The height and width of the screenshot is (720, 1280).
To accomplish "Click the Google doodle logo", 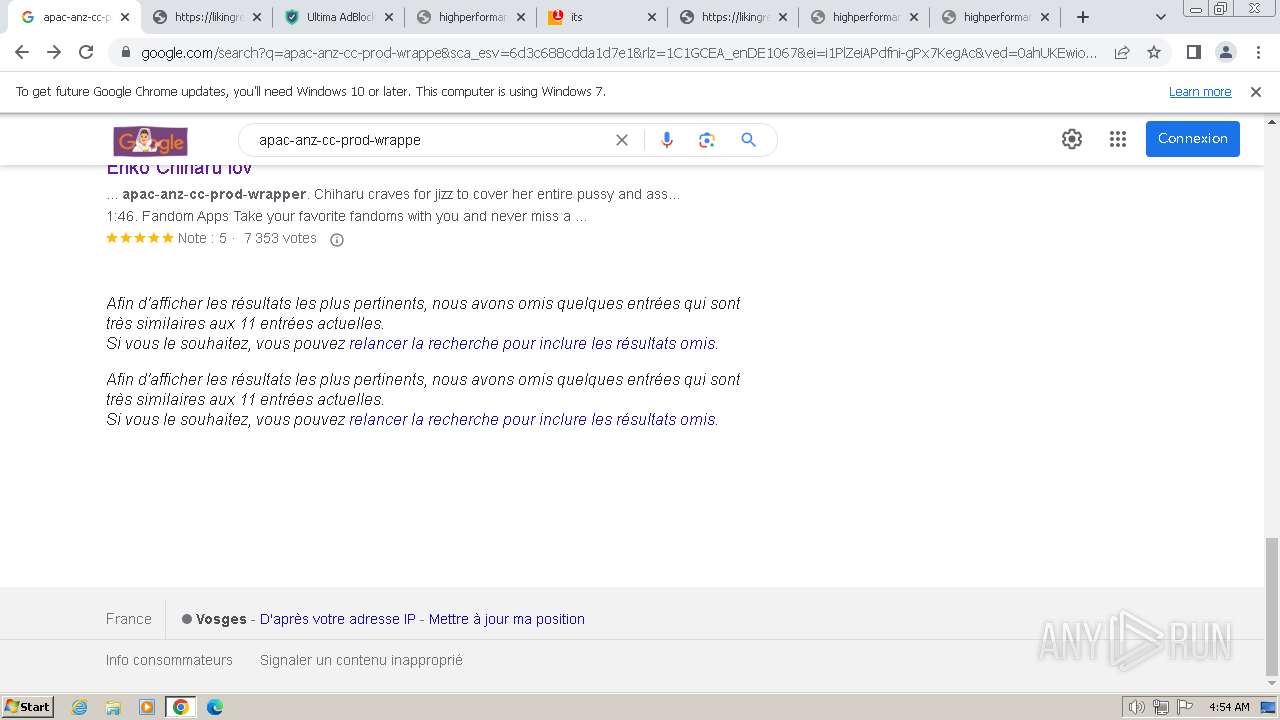I will (x=151, y=141).
